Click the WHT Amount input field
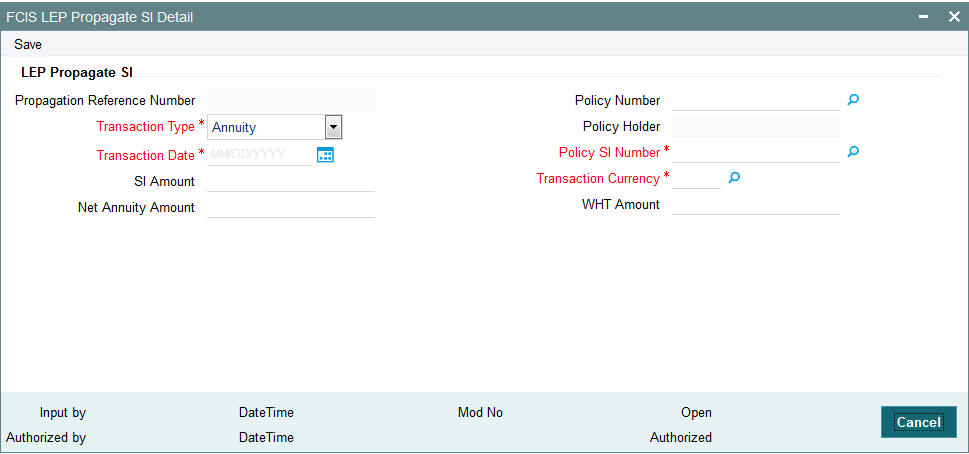Screen dimensions: 969x454 point(756,204)
